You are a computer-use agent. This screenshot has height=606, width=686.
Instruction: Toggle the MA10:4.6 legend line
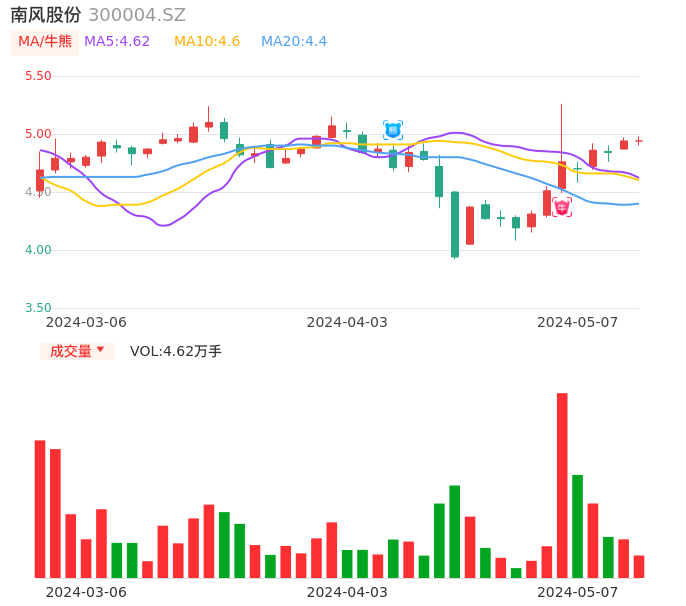point(207,42)
